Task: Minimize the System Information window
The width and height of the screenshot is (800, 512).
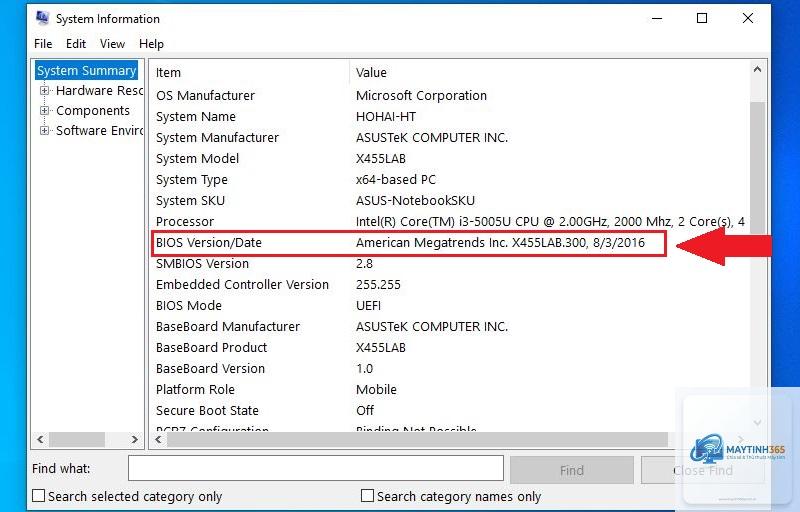Action: 657,18
